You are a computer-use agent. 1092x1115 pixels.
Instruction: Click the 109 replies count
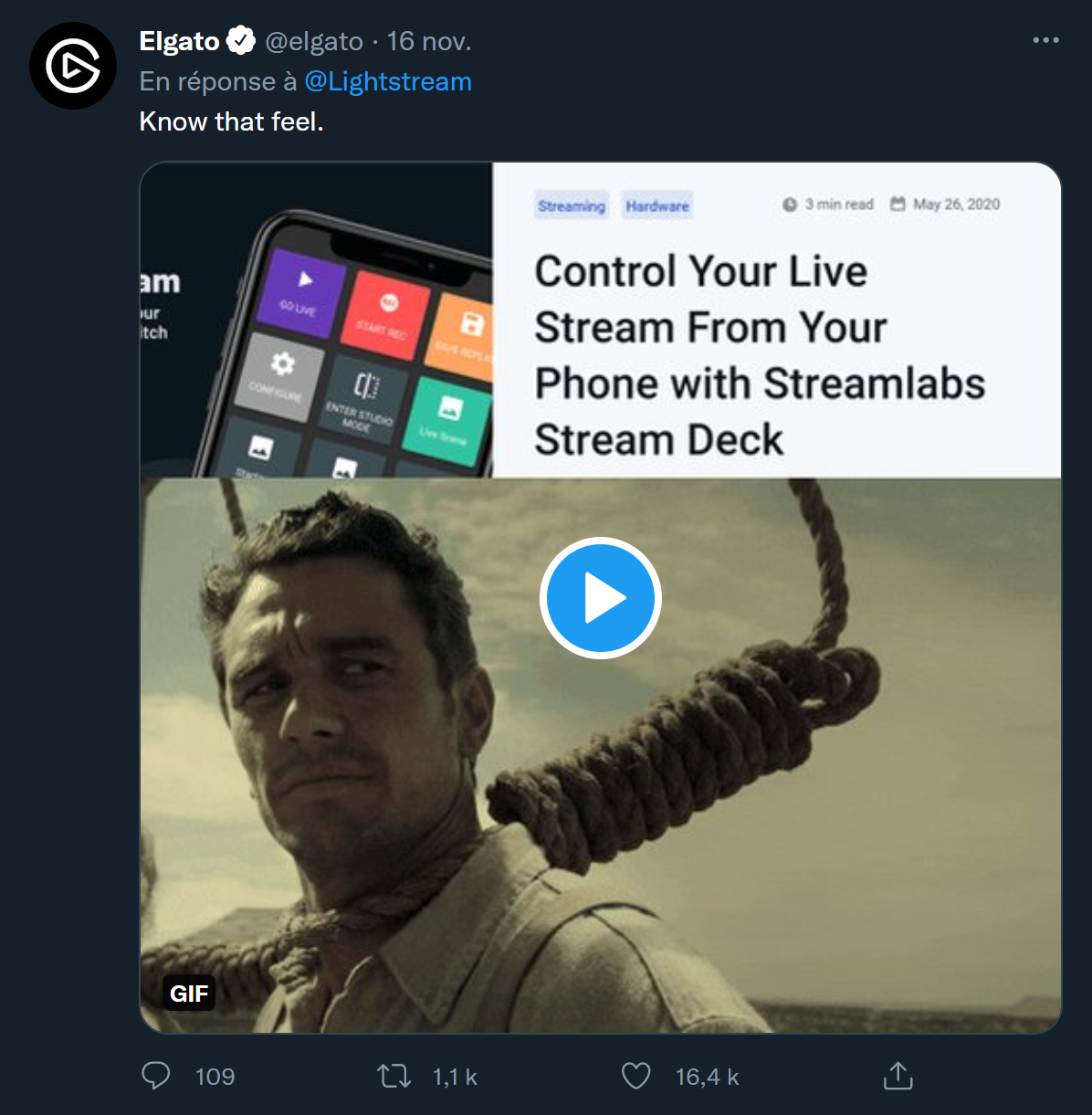click(x=215, y=1078)
